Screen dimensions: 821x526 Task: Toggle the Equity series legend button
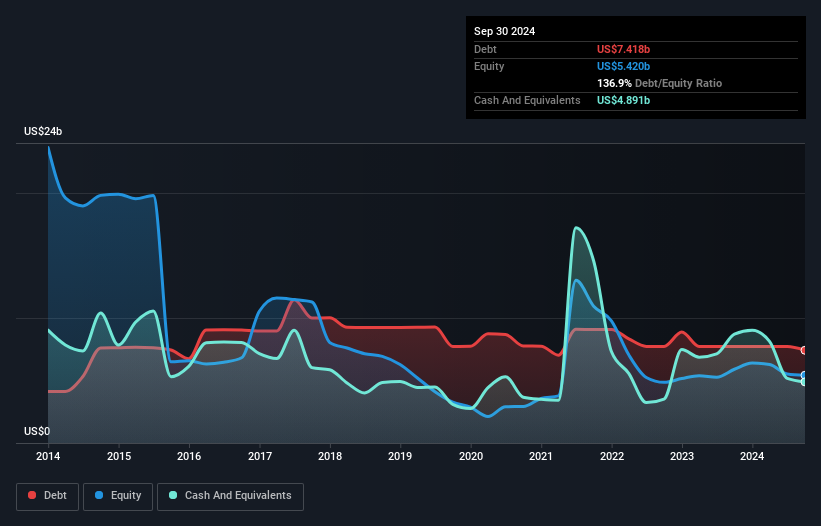(x=118, y=496)
